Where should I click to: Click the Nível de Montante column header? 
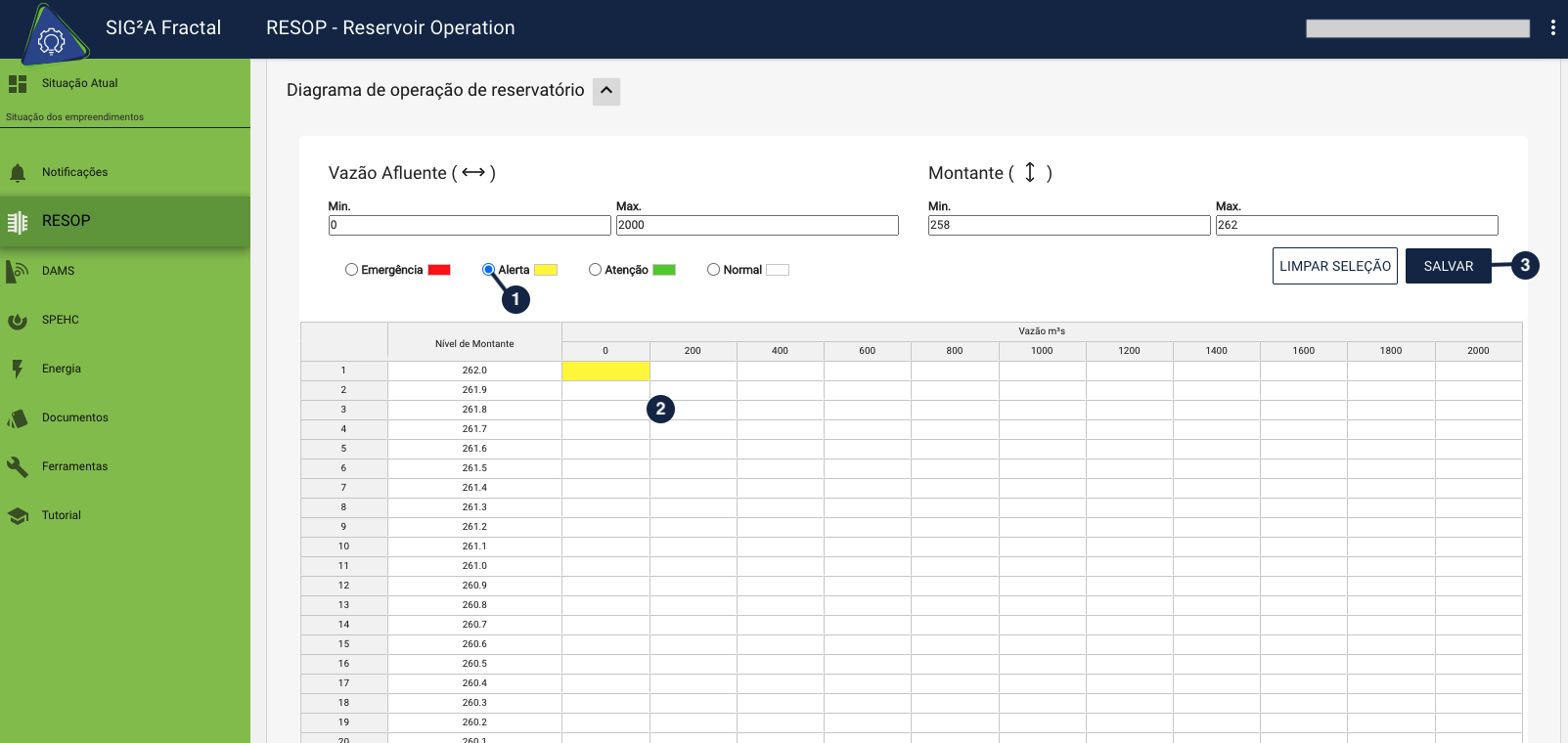coord(474,343)
